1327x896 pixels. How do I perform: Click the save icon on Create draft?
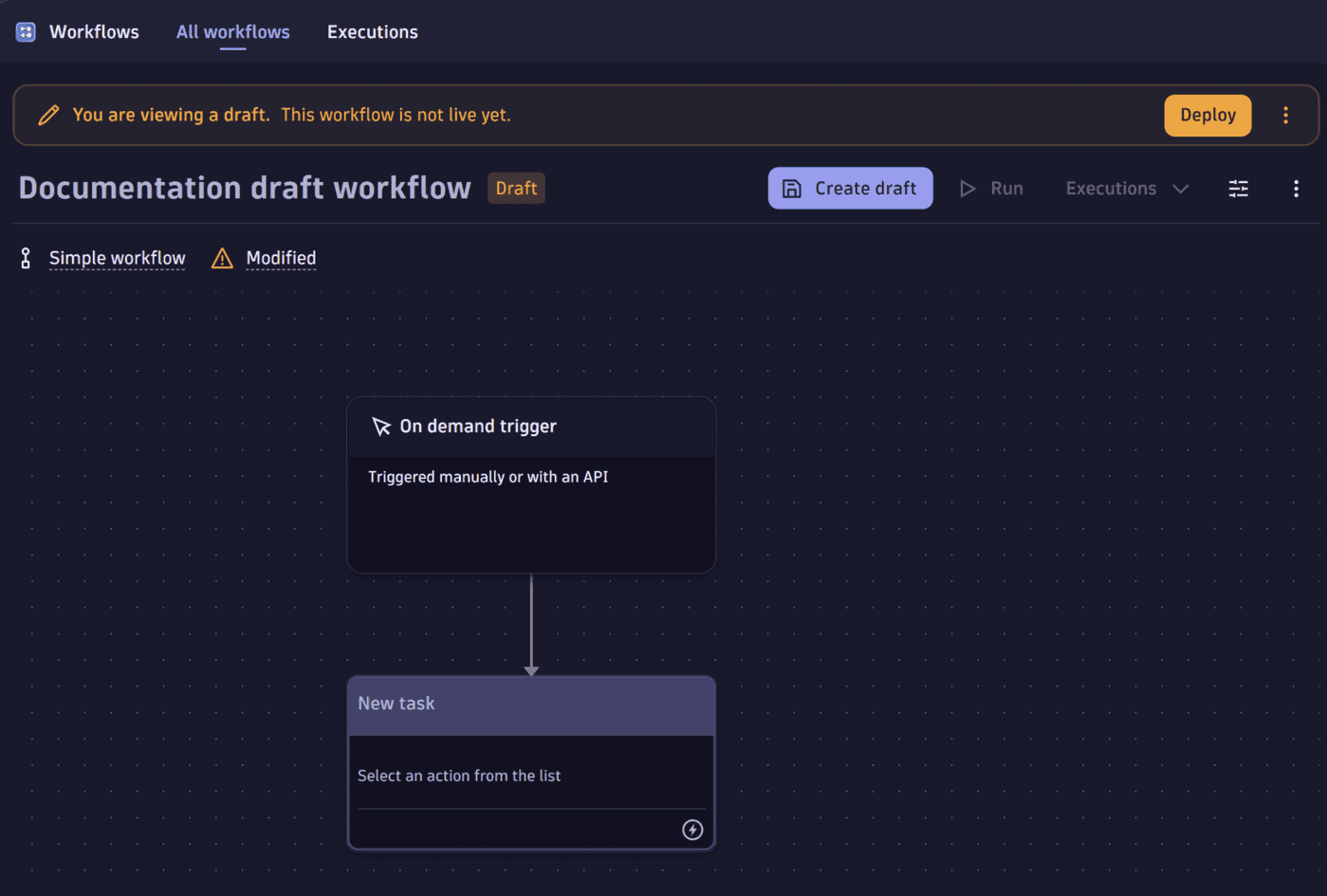tap(791, 188)
